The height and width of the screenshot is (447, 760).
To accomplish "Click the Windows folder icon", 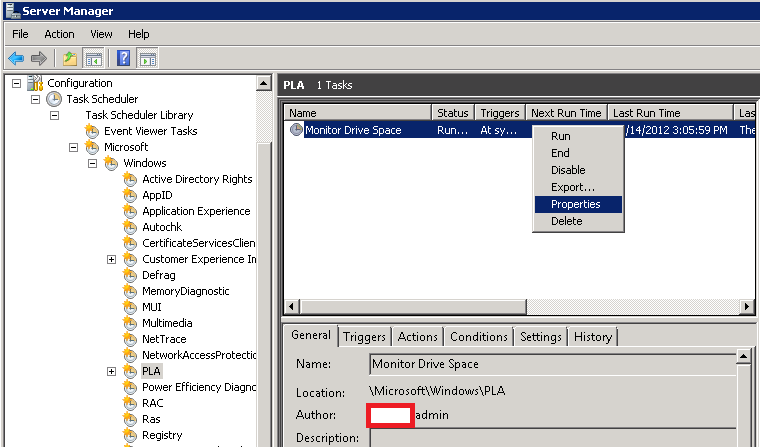I will coord(111,163).
